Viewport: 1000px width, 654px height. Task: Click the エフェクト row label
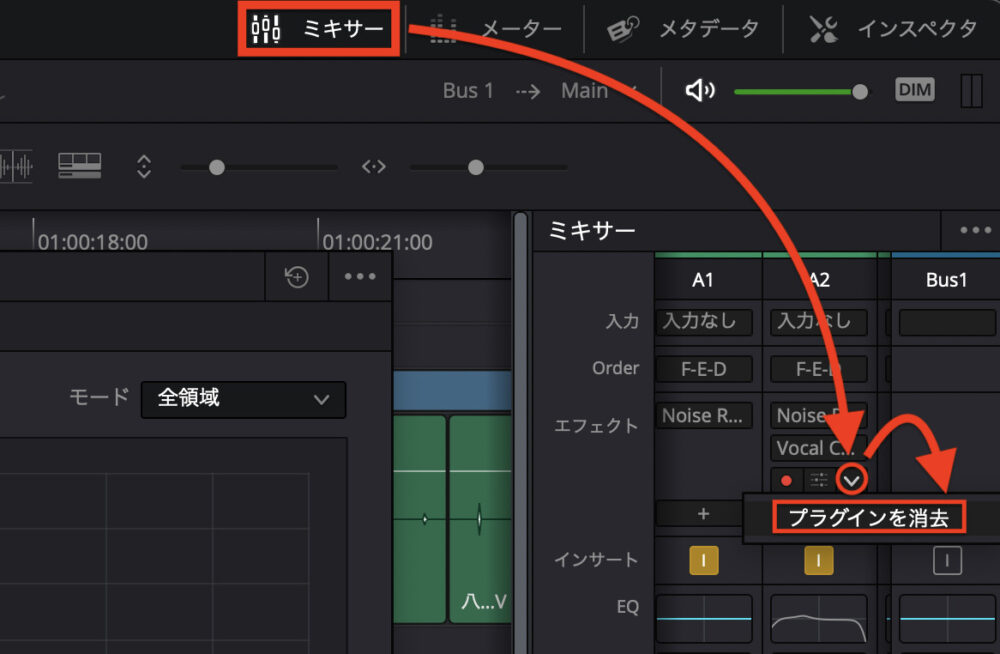[596, 425]
